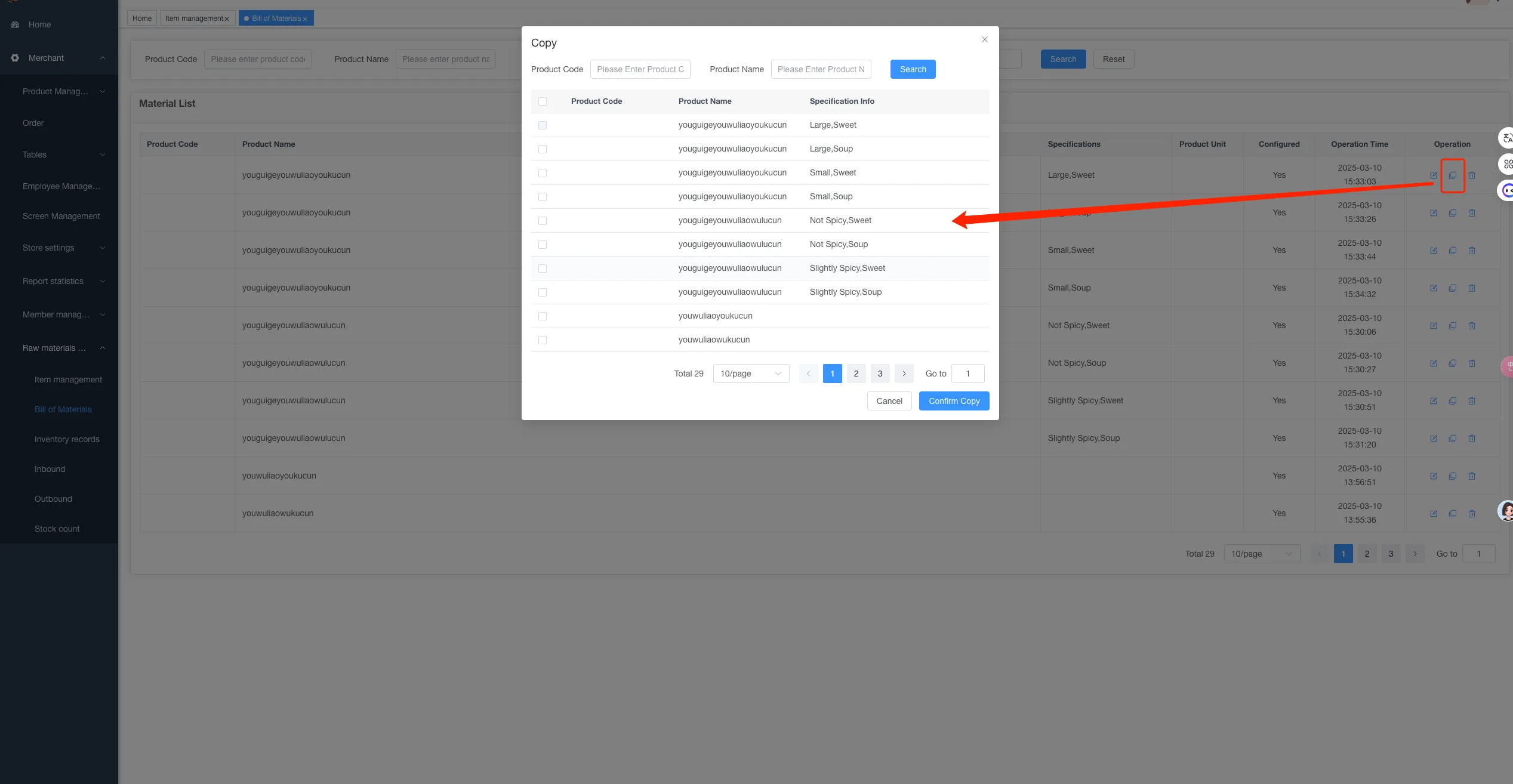Copy the Not Spicy,Sweet material row
The height and width of the screenshot is (784, 1513).
1452,326
